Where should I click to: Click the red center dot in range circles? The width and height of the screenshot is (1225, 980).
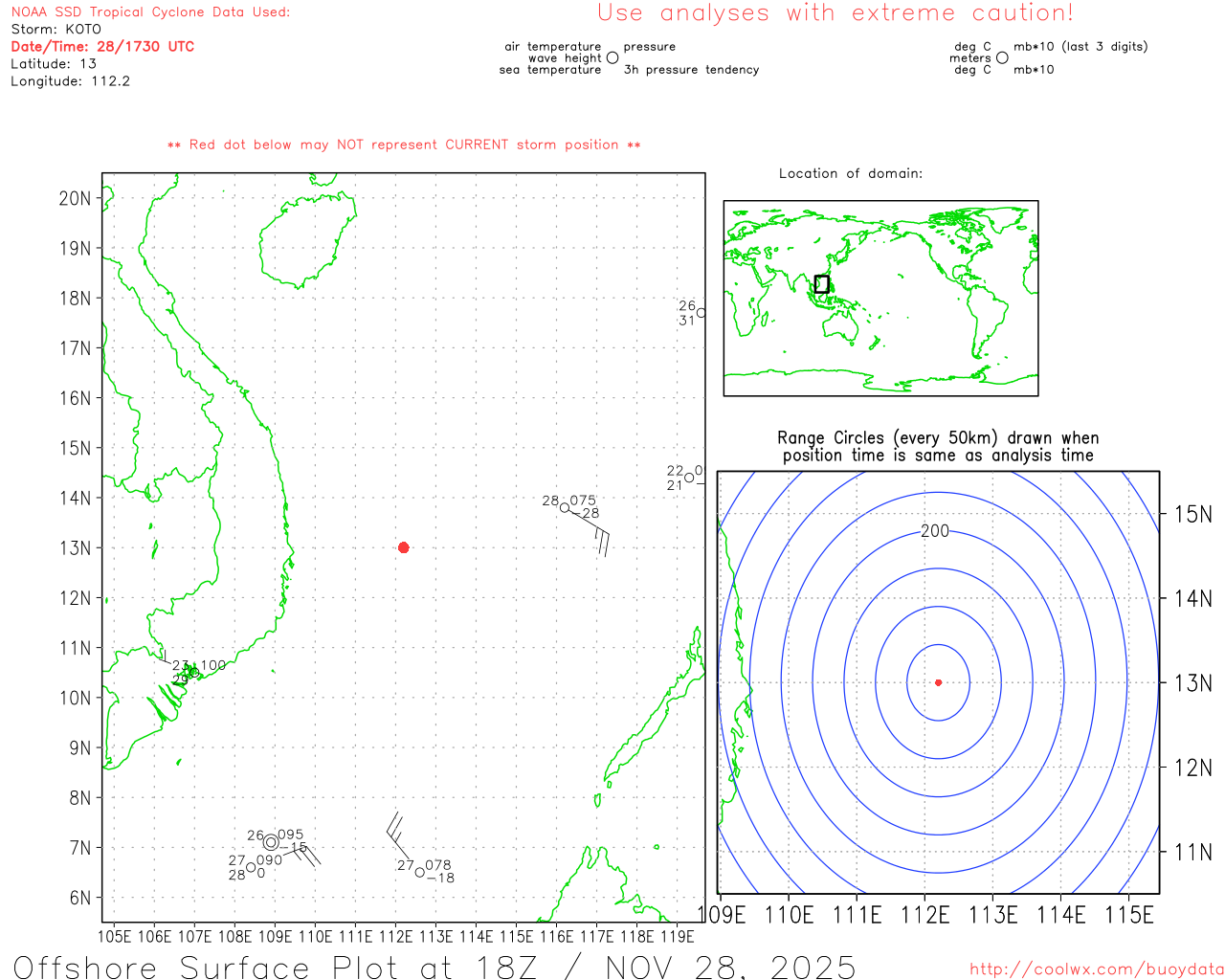click(x=938, y=682)
